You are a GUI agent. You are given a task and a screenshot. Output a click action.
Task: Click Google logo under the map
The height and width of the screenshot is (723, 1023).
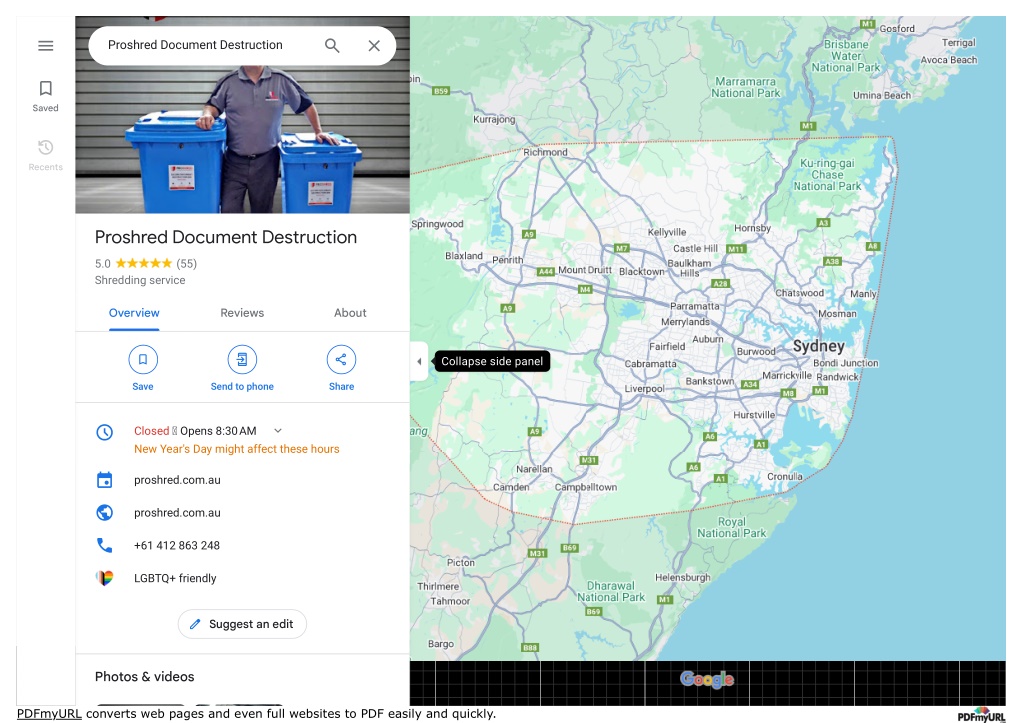point(707,679)
